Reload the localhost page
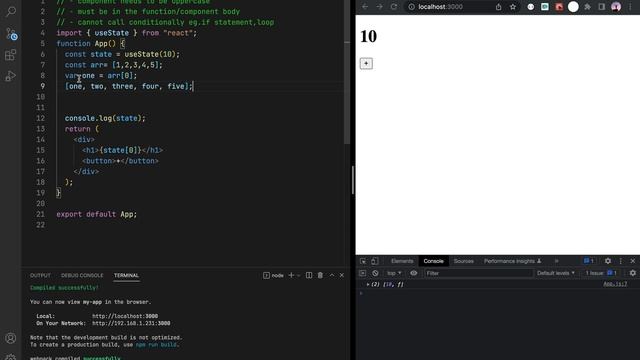The width and height of the screenshot is (640, 360). click(x=393, y=7)
